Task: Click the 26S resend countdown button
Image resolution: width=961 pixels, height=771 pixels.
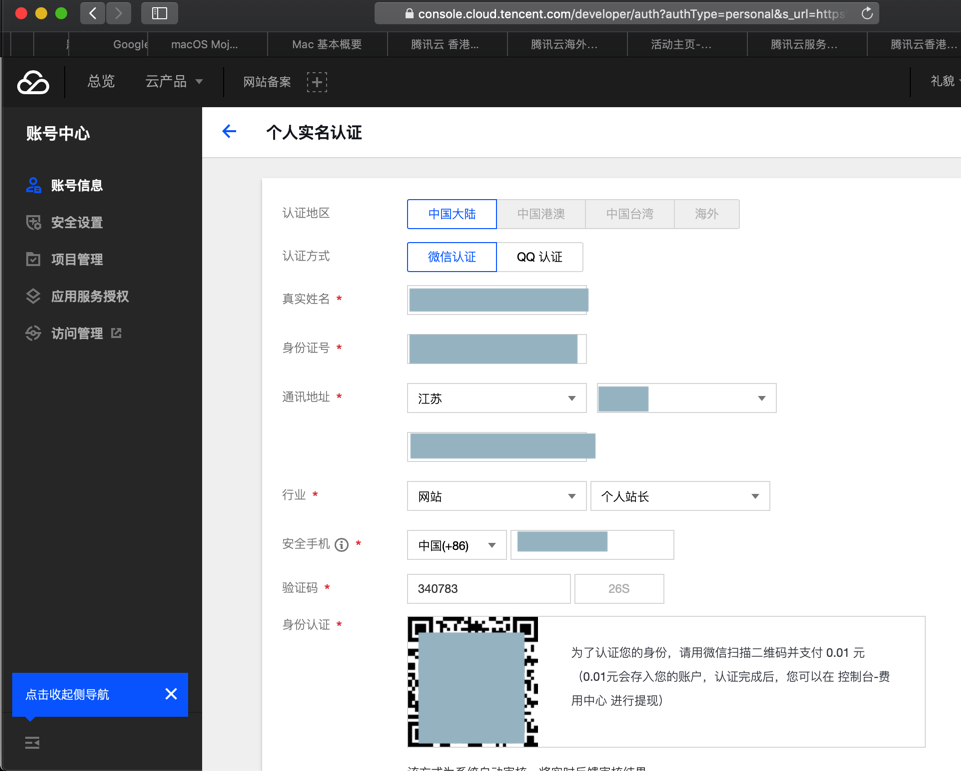Action: tap(619, 588)
